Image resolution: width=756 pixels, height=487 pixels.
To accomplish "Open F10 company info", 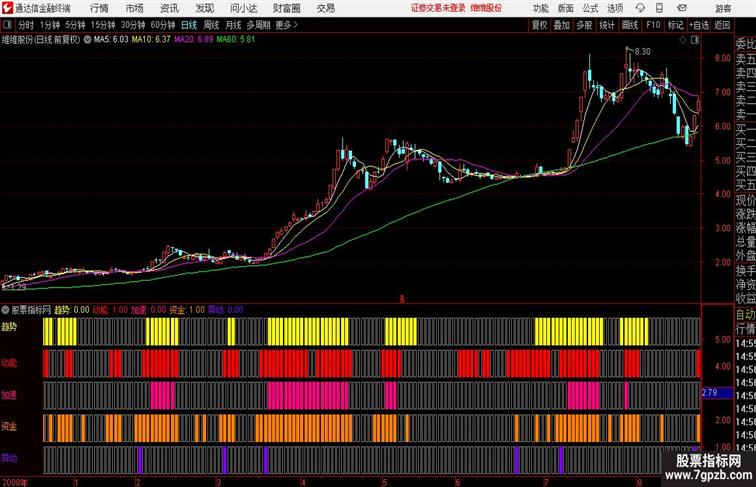I will click(x=653, y=25).
